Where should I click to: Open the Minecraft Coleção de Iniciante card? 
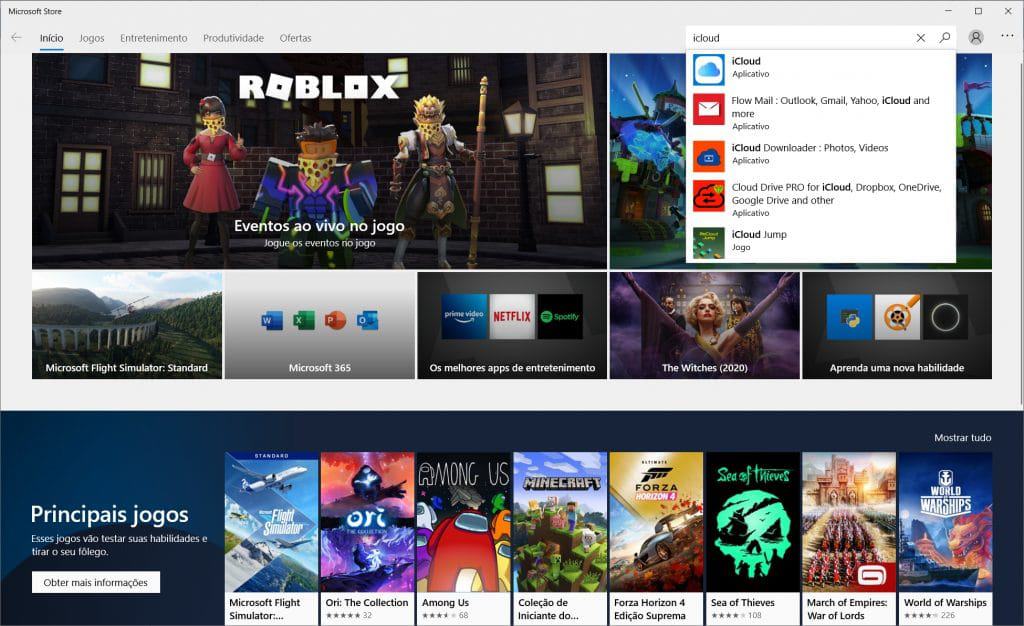[x=560, y=539]
